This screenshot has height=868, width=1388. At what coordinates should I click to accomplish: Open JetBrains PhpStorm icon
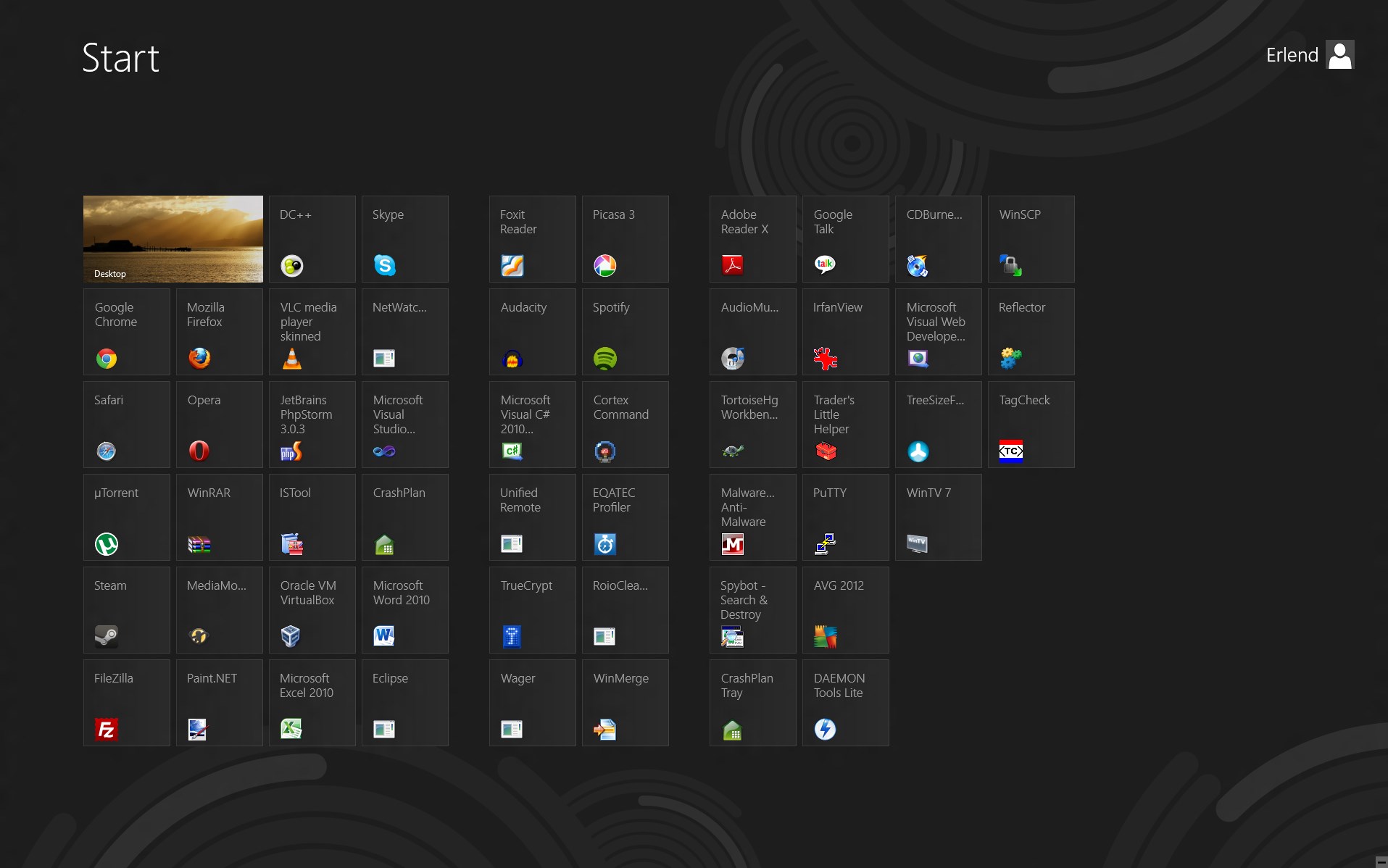(x=292, y=451)
